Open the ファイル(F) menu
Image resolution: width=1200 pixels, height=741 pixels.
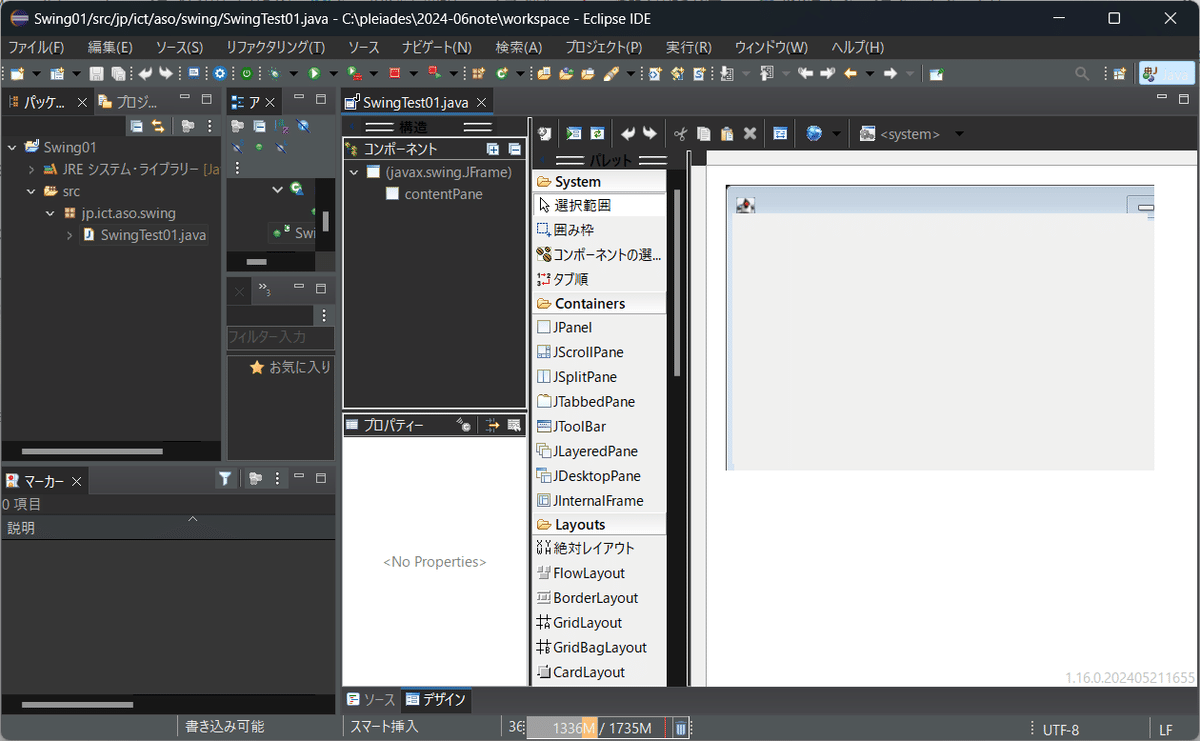point(36,47)
